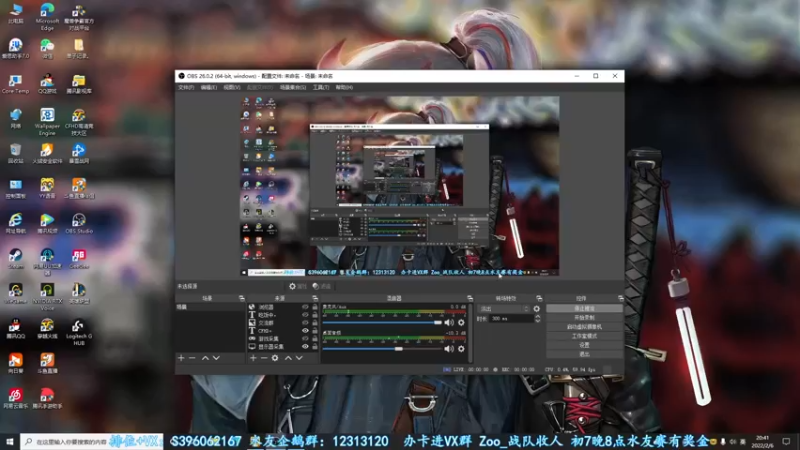Image resolution: width=800 pixels, height=450 pixels.
Task: Click the Windows taskbar search box
Action: click(92, 441)
